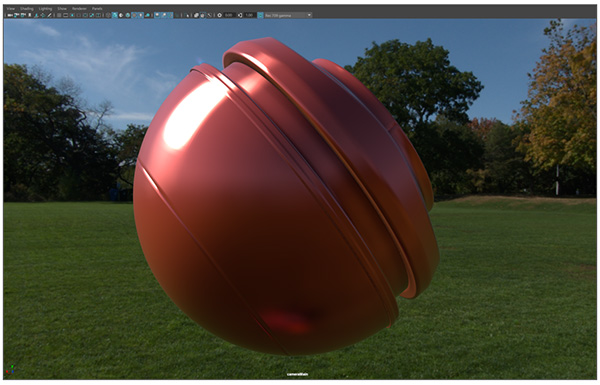This screenshot has height=385, width=600.
Task: Click the Exposure reset icon
Action: [220, 15]
